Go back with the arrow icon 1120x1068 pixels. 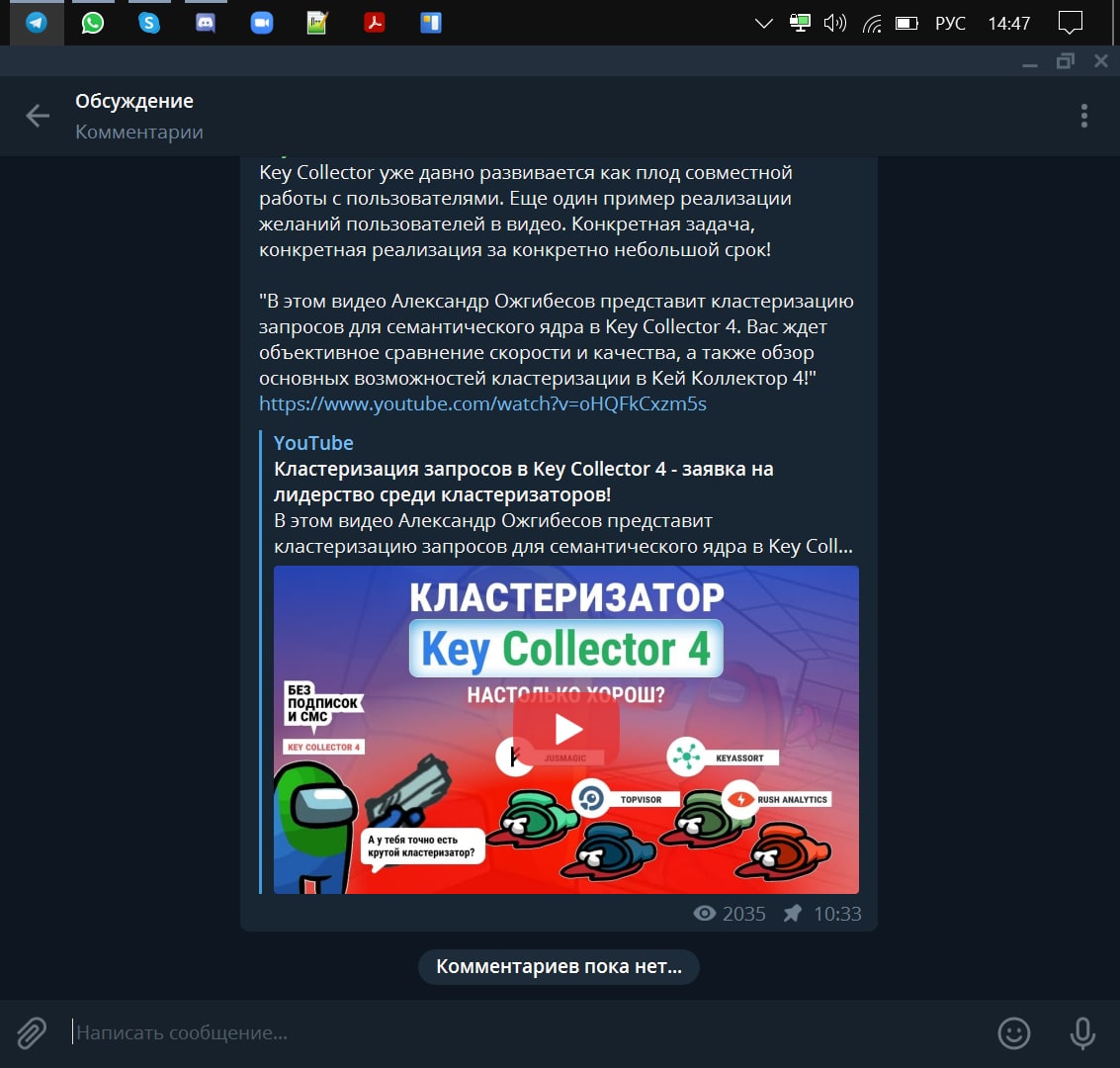coord(38,115)
